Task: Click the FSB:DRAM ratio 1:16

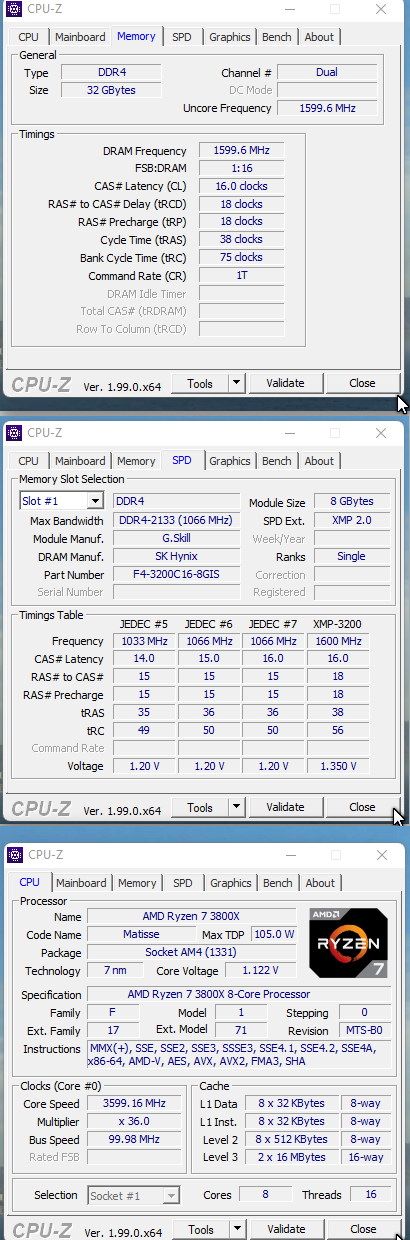Action: pyautogui.click(x=241, y=168)
